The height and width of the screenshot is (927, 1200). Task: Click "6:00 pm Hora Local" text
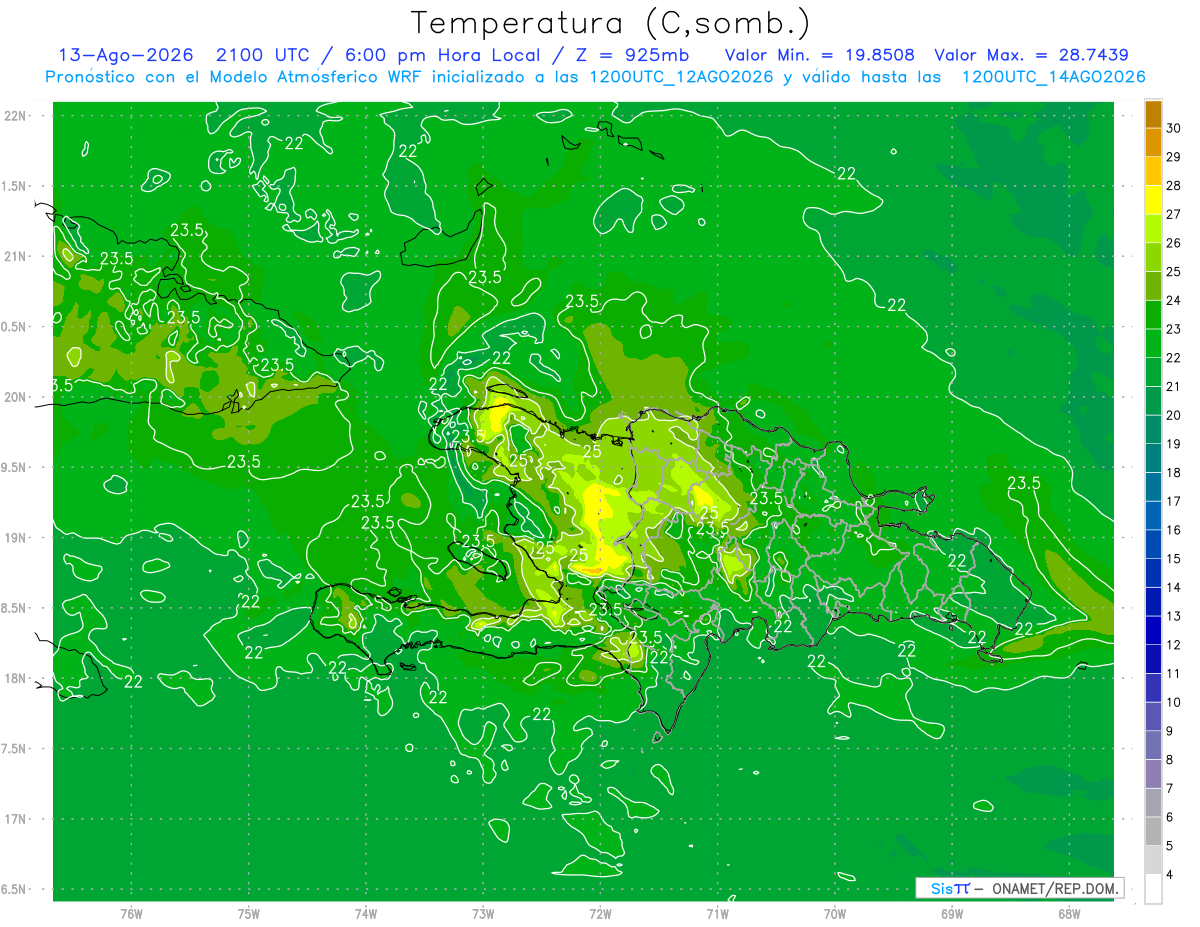[441, 55]
